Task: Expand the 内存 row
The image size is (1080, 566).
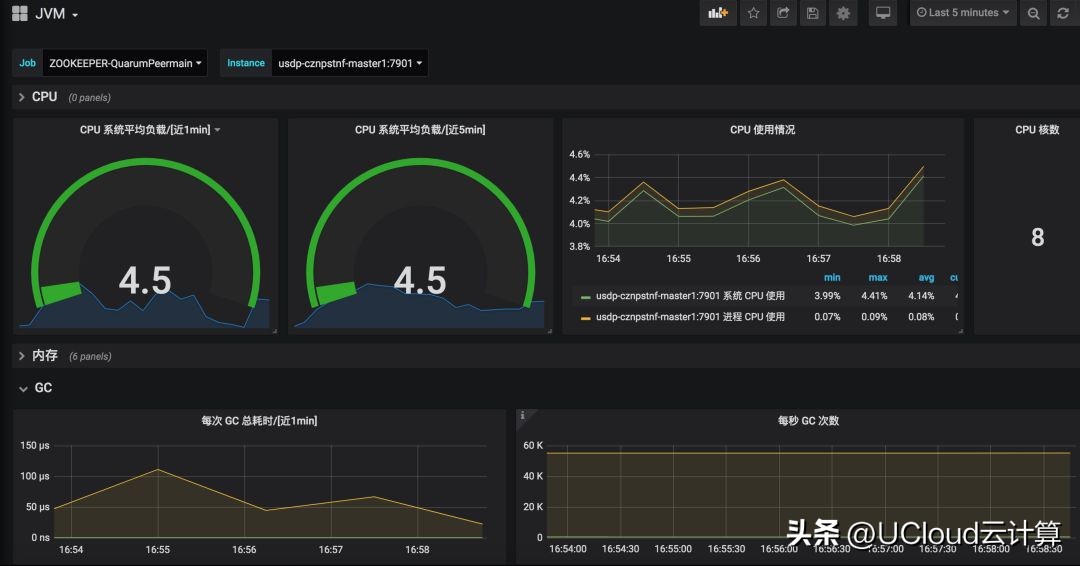Action: coord(38,355)
